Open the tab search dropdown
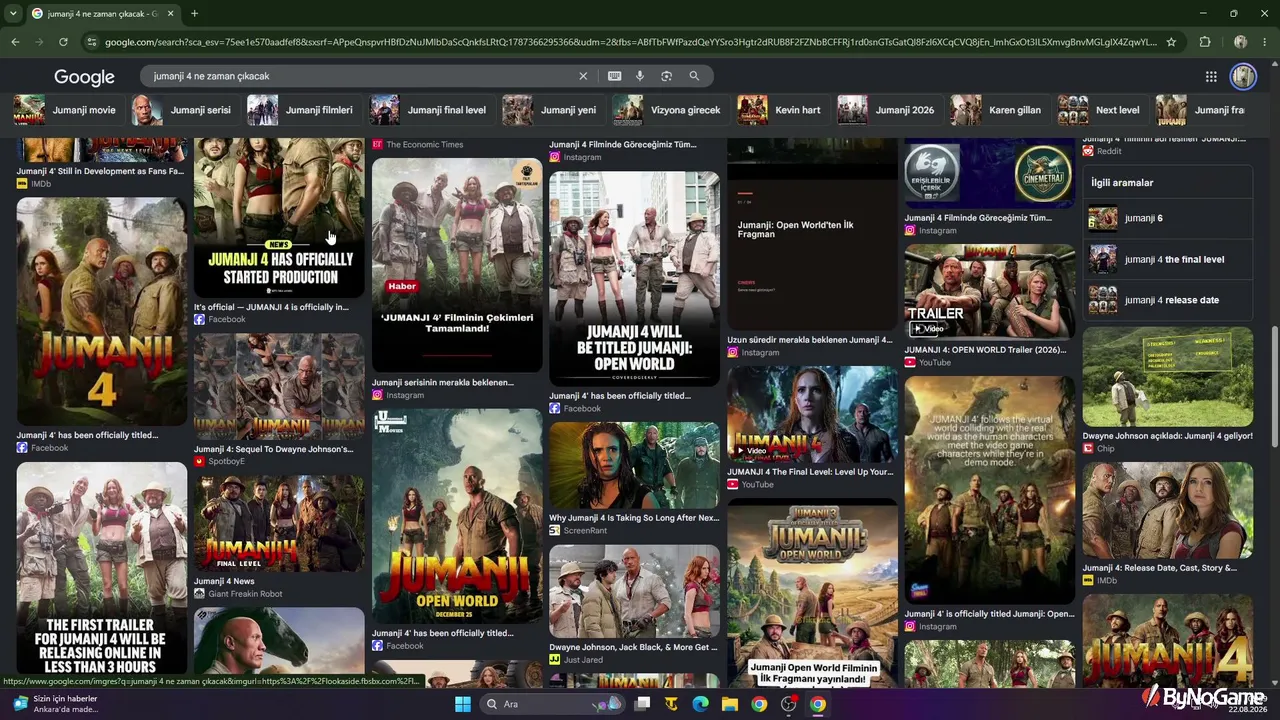Image resolution: width=1280 pixels, height=720 pixels. 13,14
